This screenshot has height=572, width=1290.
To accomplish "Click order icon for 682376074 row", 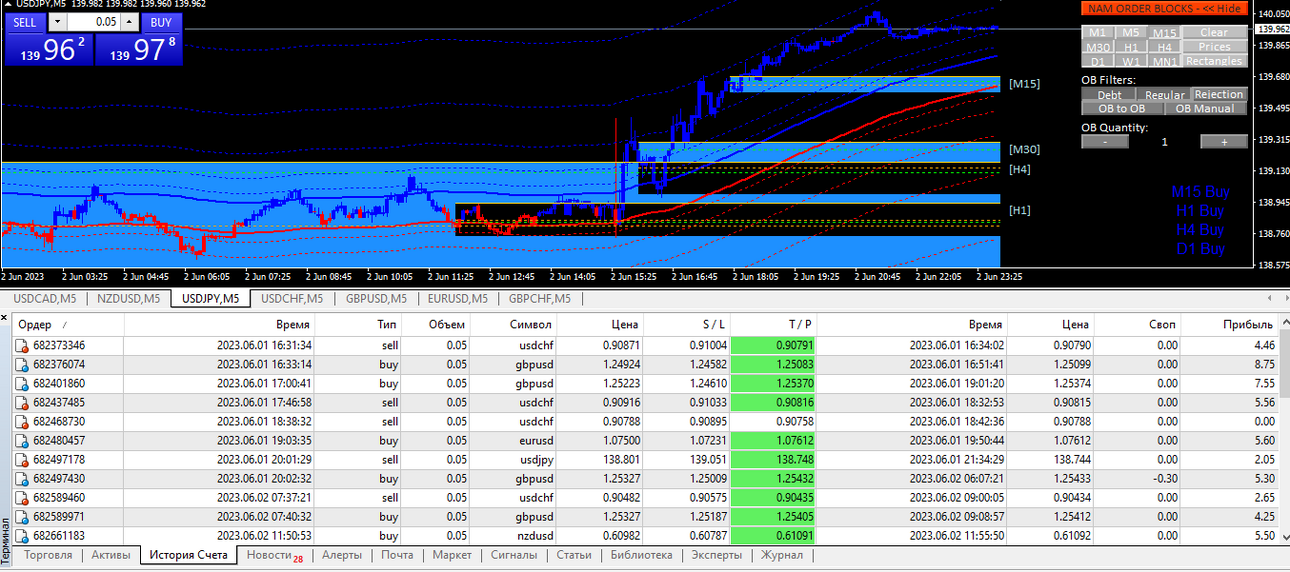I will 22,364.
